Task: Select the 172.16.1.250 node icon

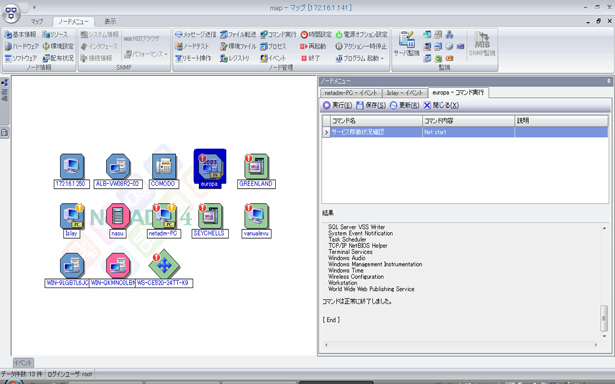Action: (72, 166)
